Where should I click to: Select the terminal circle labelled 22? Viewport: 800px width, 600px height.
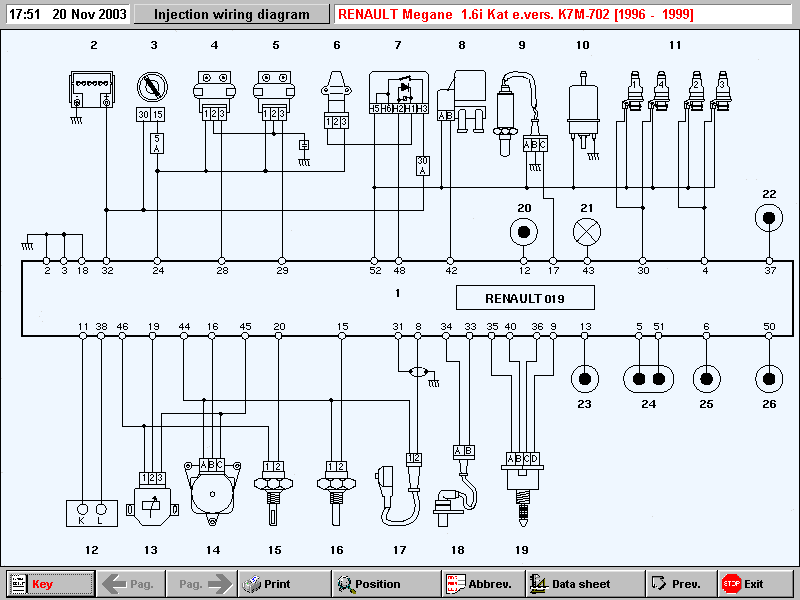click(769, 218)
